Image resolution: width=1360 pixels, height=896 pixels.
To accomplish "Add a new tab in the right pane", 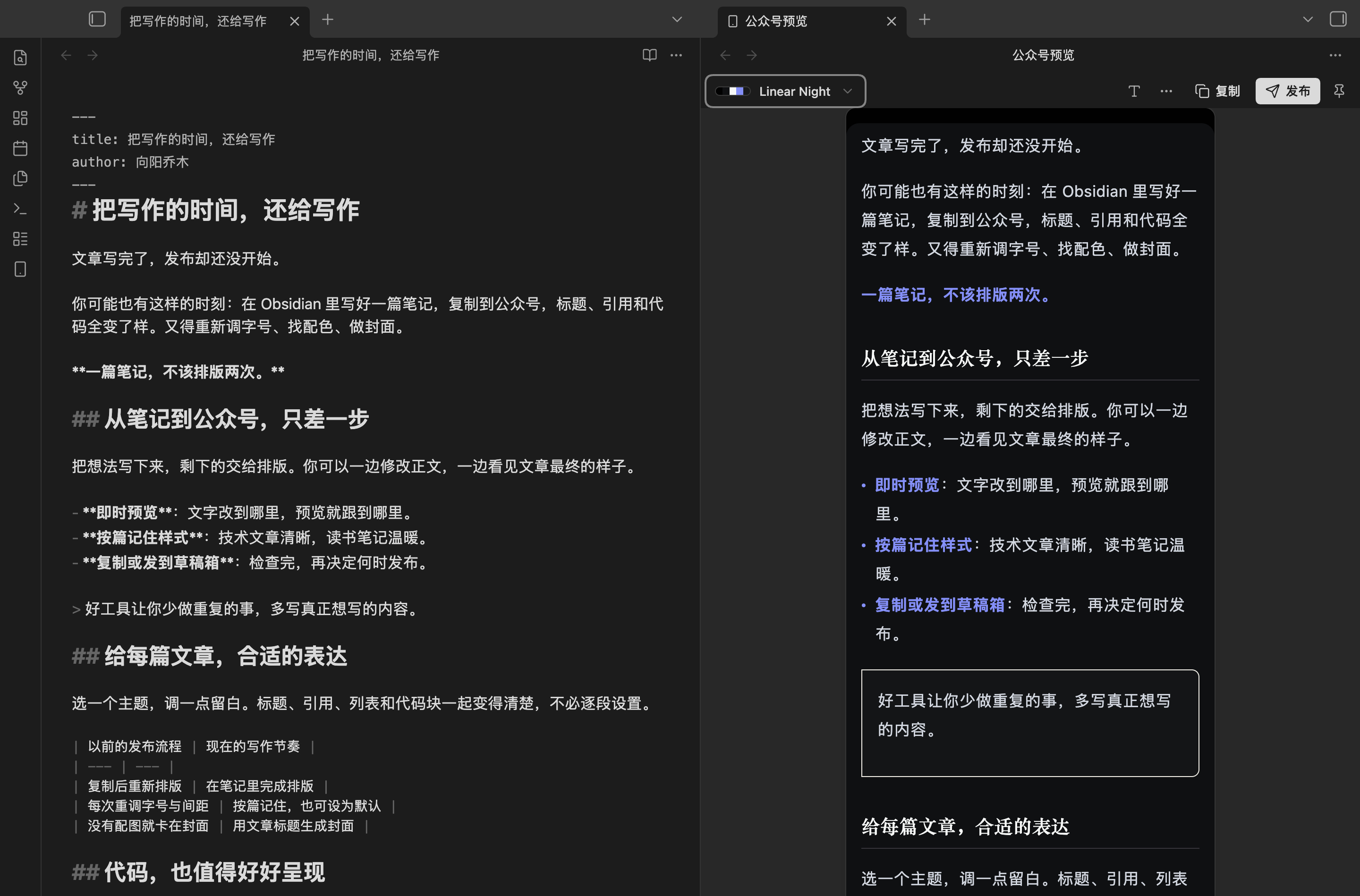I will [x=925, y=20].
